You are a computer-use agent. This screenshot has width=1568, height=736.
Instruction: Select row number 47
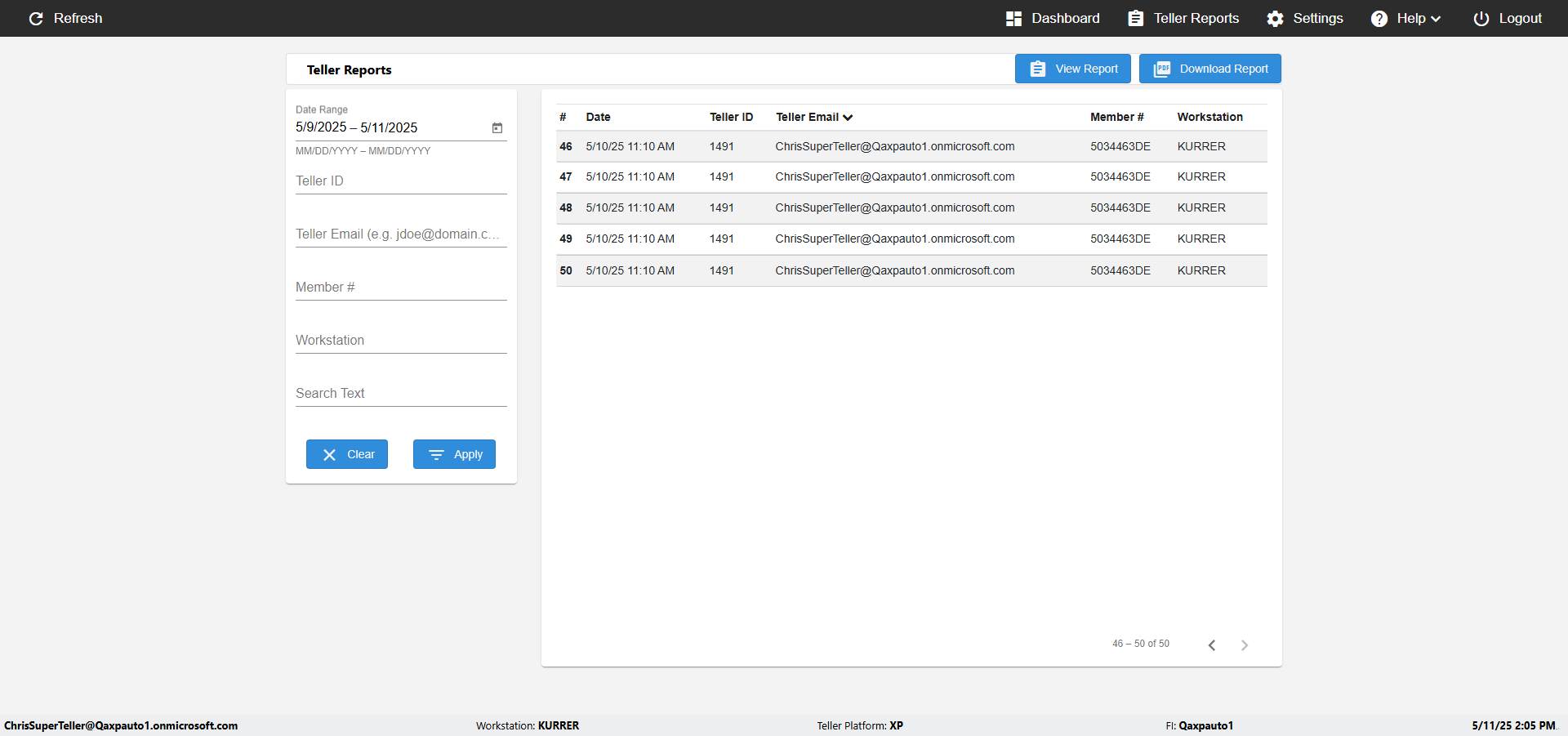pos(911,177)
